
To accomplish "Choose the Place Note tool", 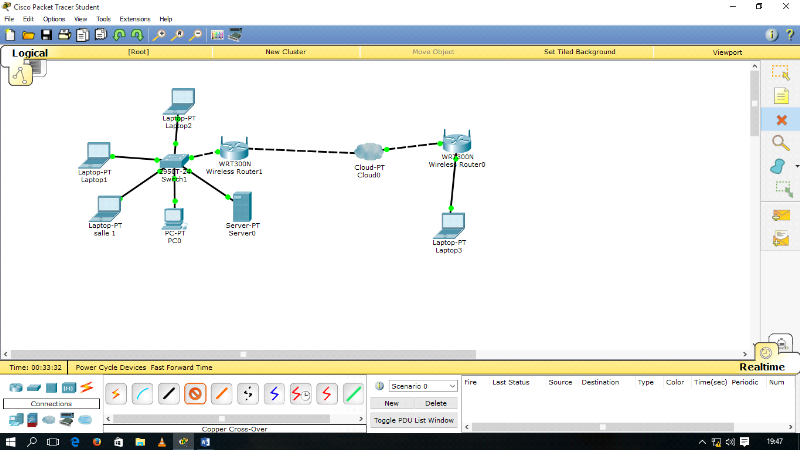I will [x=781, y=96].
